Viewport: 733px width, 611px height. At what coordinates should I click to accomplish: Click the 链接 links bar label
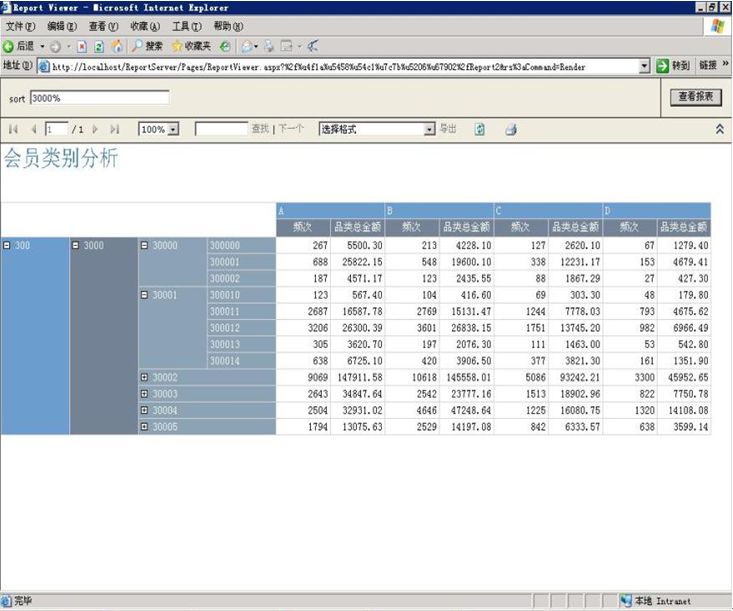708,65
